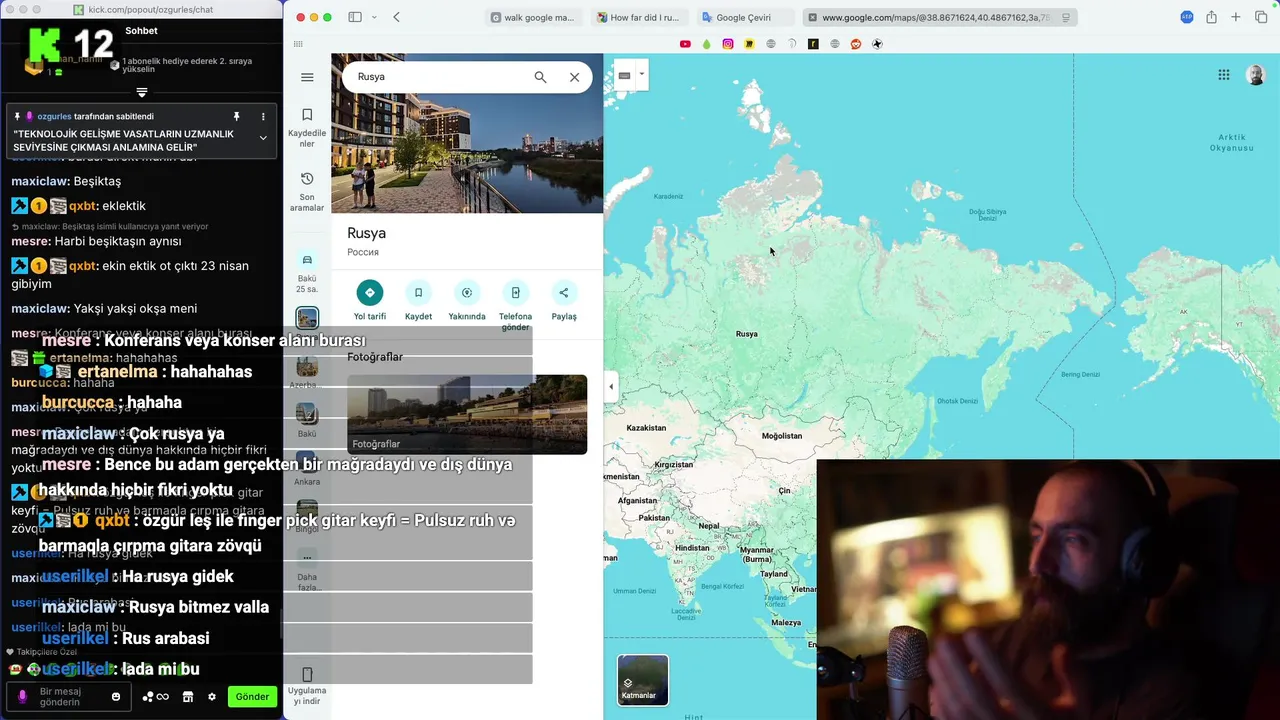Collapse the Maps side panel arrow

(x=611, y=386)
